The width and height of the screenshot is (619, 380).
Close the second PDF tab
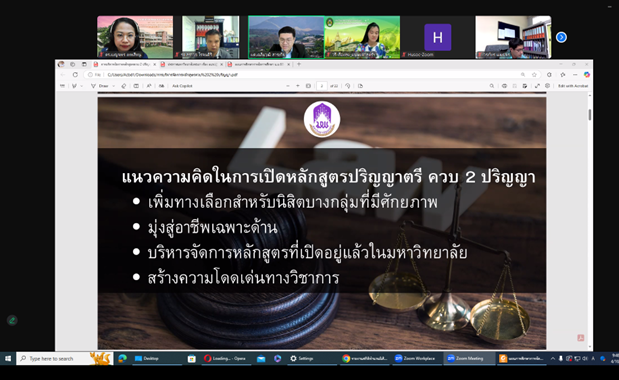click(x=221, y=64)
